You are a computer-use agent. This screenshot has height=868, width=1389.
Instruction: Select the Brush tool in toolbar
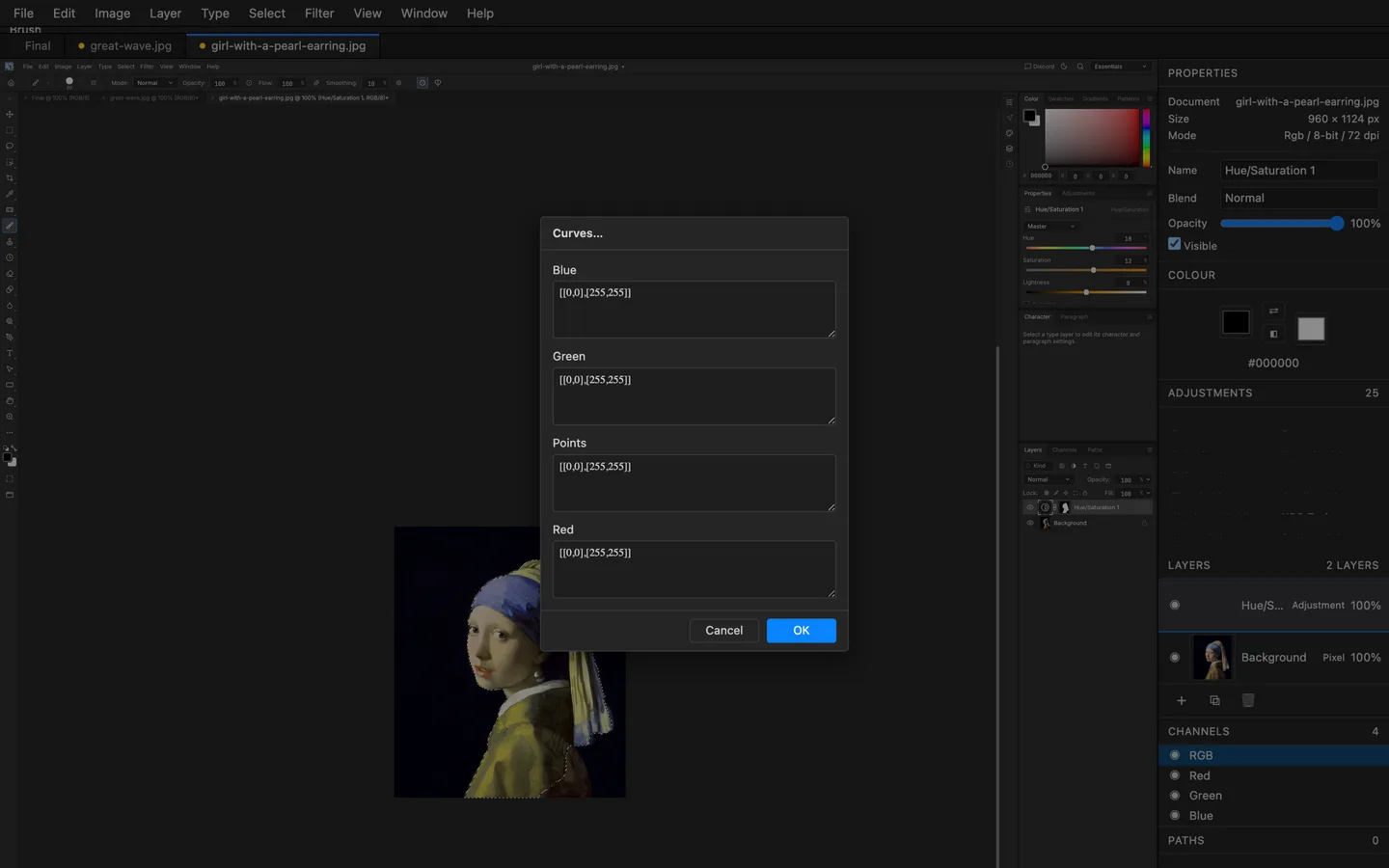coord(10,226)
